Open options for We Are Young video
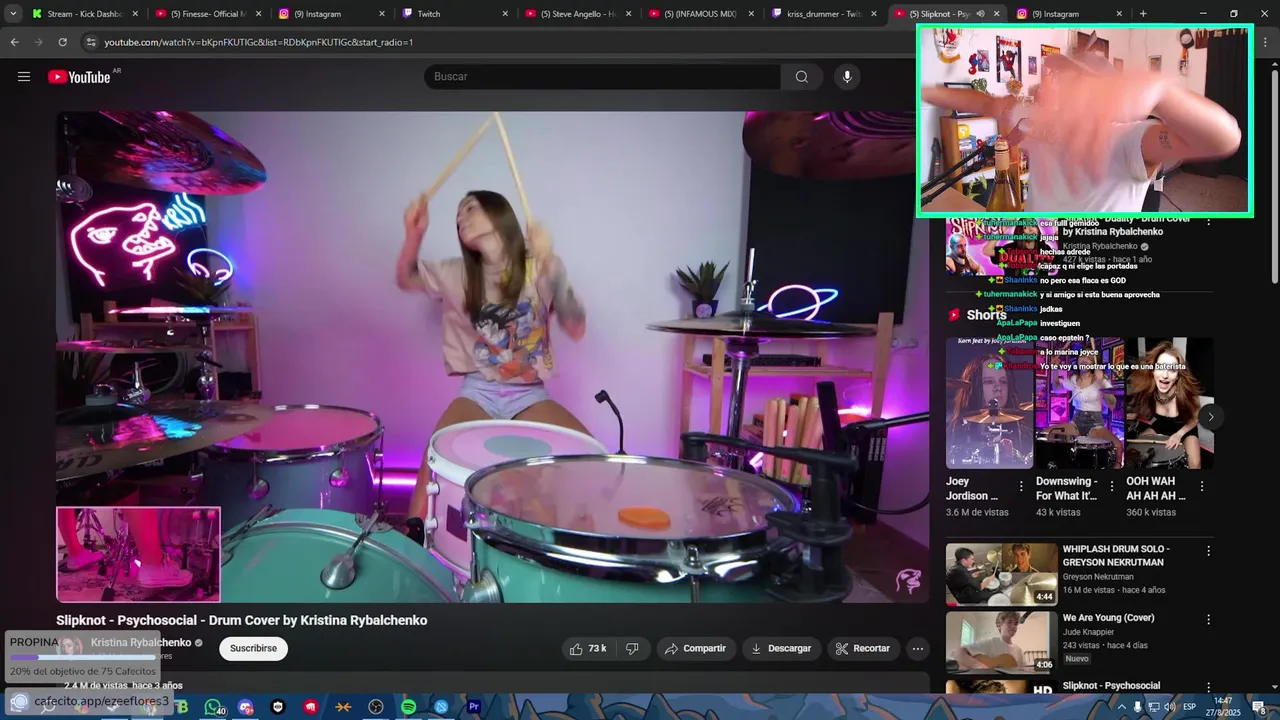The width and height of the screenshot is (1280, 720). pos(1208,619)
